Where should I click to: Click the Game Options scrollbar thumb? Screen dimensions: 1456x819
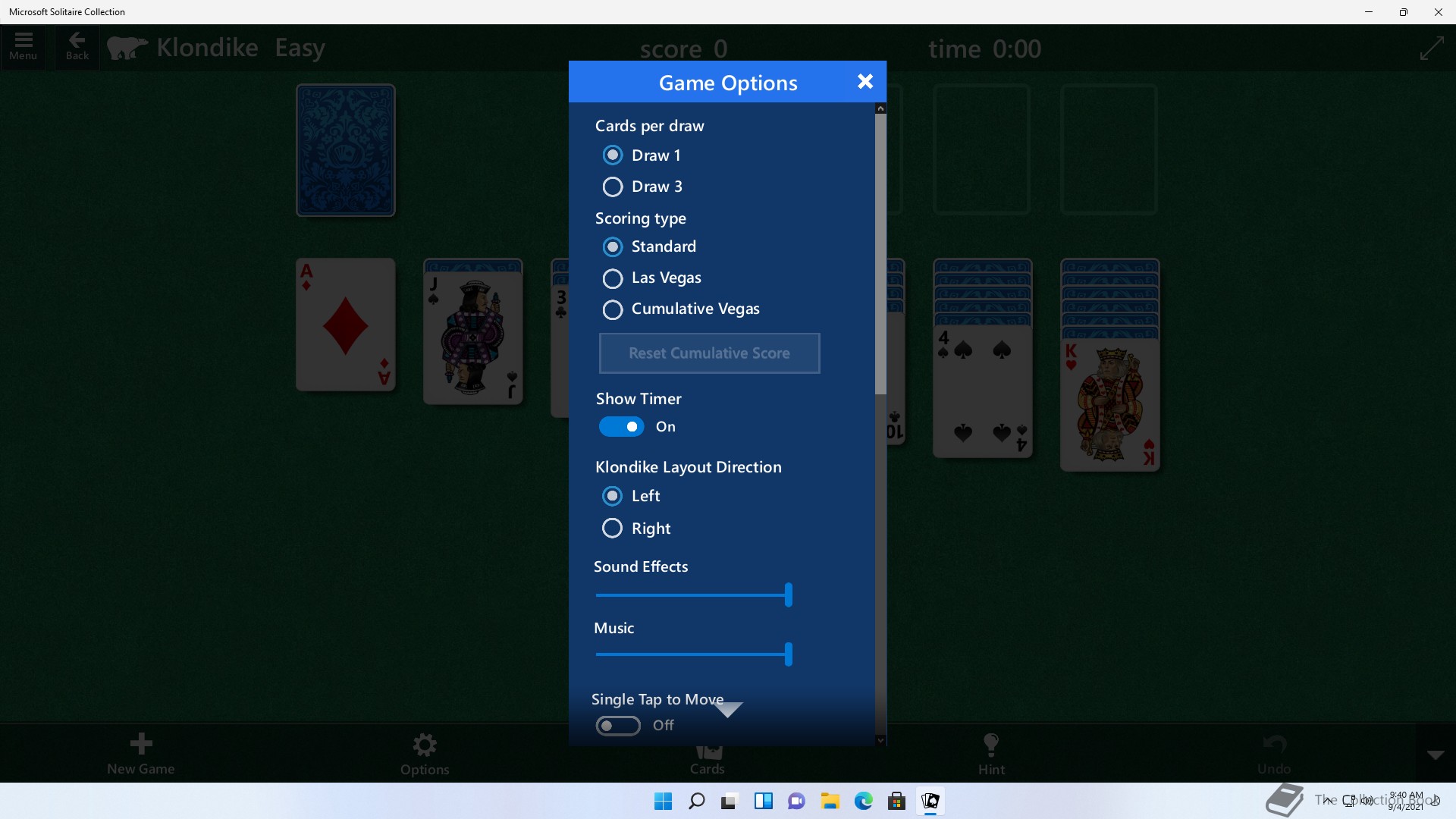click(880, 254)
